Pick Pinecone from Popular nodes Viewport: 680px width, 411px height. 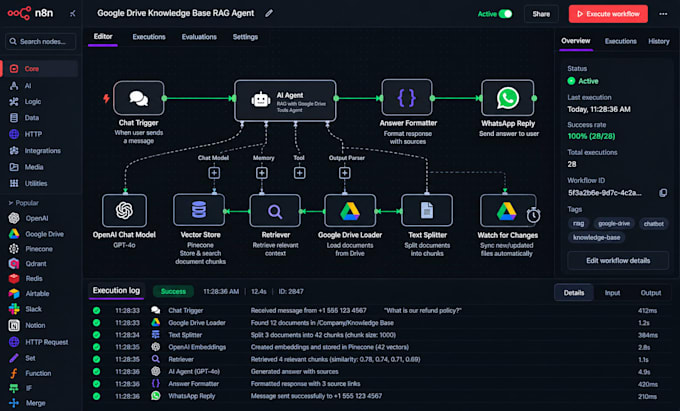click(31, 249)
